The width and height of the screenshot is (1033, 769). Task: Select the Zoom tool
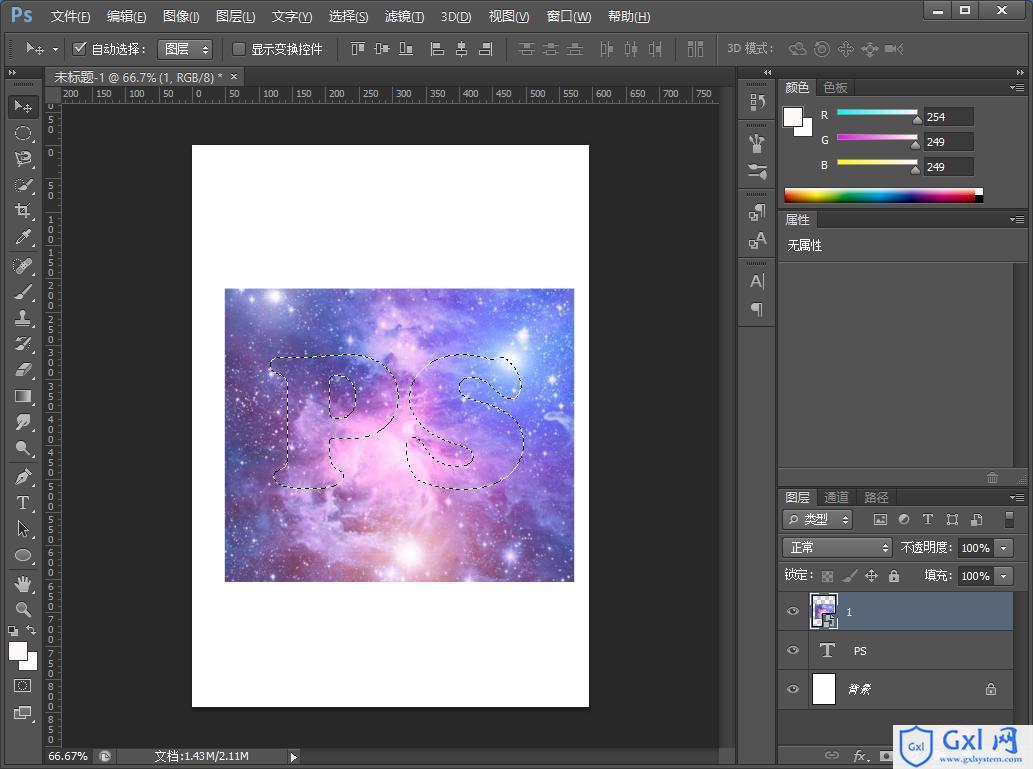[x=22, y=610]
